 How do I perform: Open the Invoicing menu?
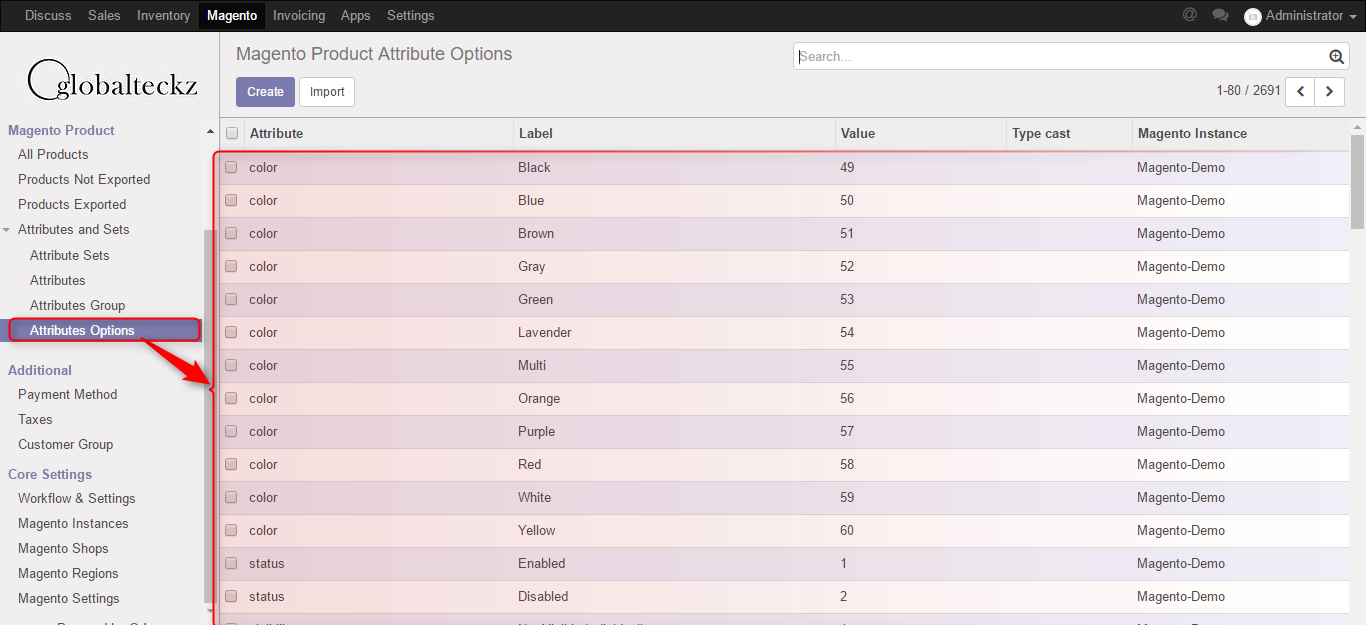pyautogui.click(x=299, y=15)
